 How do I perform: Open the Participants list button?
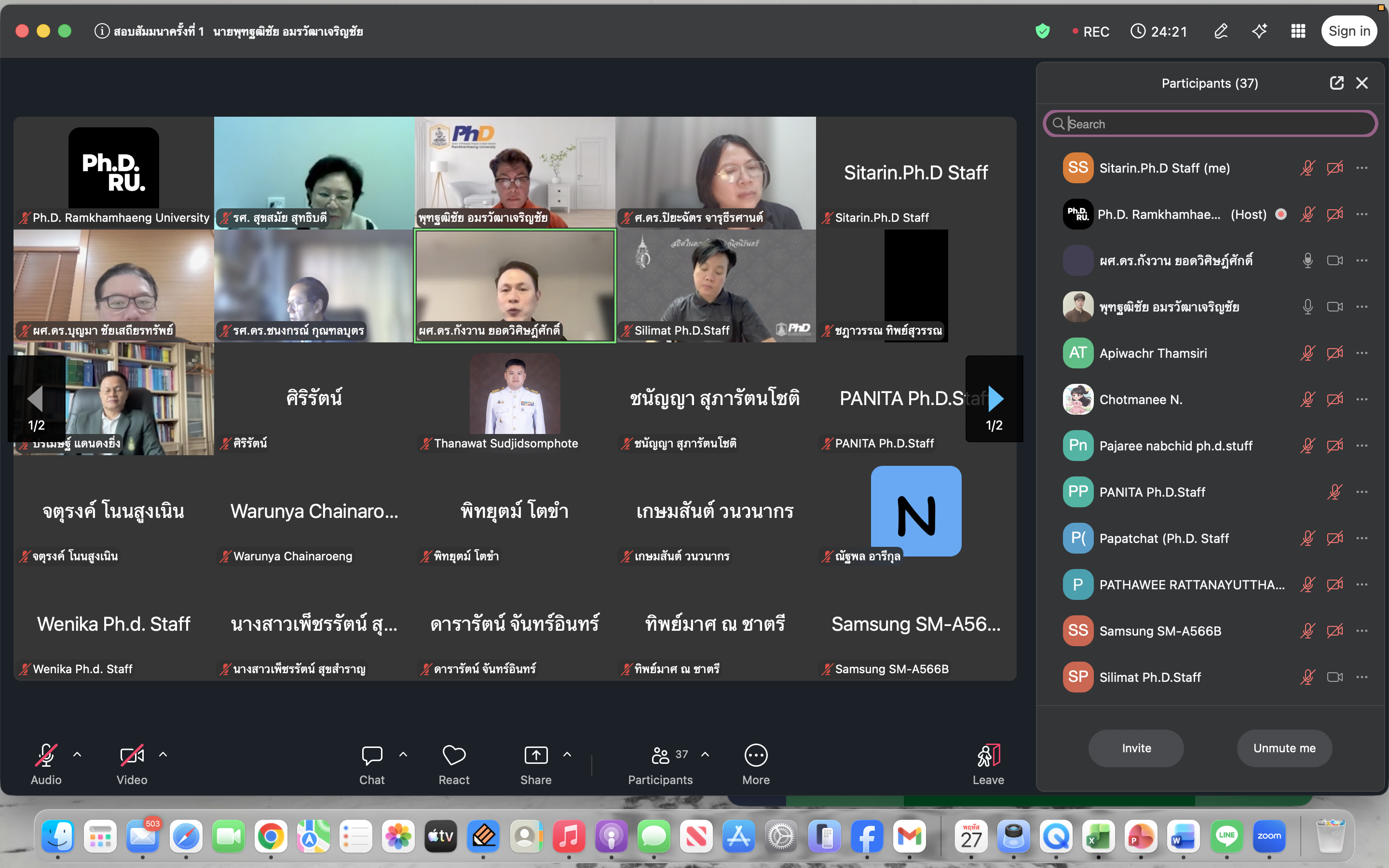point(661,765)
